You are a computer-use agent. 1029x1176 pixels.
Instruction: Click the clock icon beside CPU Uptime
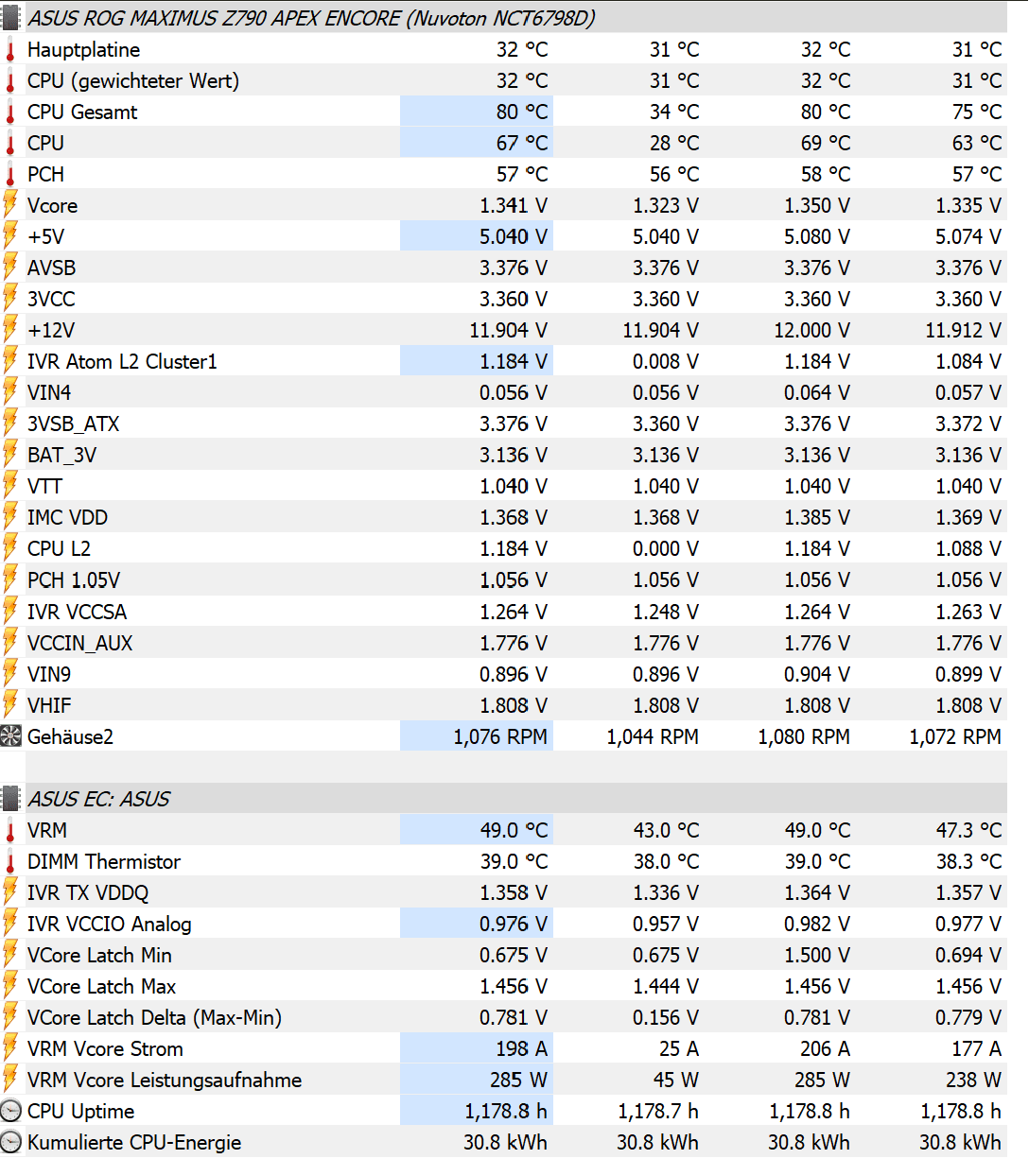click(x=10, y=1111)
